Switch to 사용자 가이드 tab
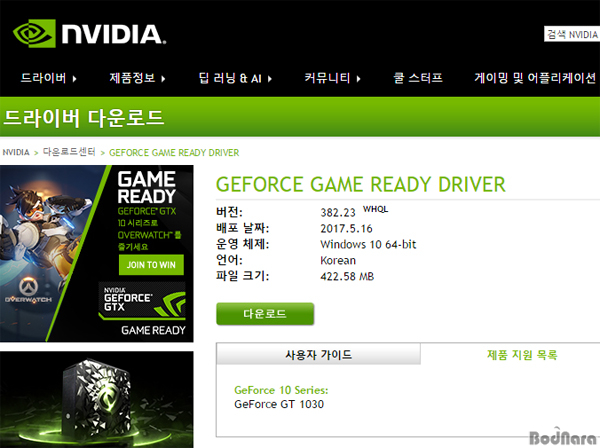 click(x=318, y=354)
